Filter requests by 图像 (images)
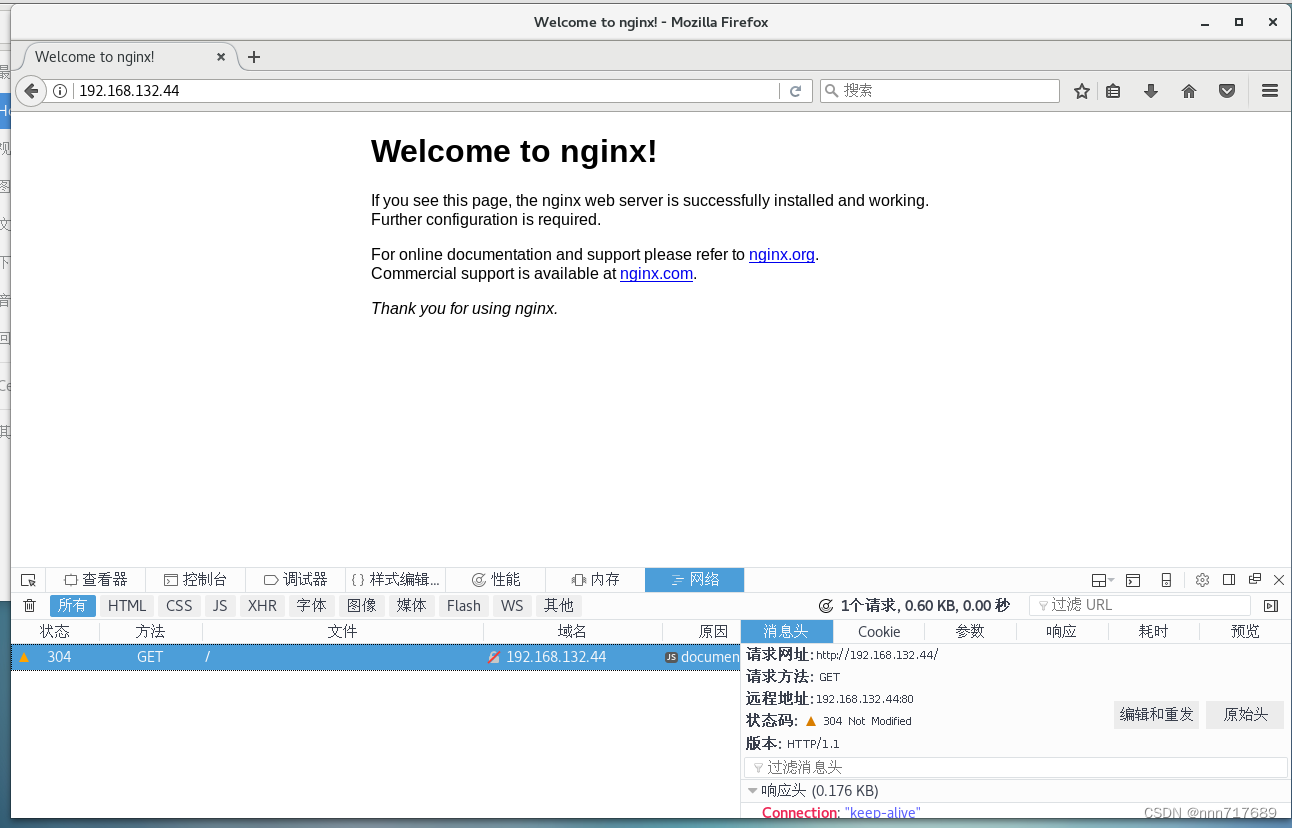 361,606
